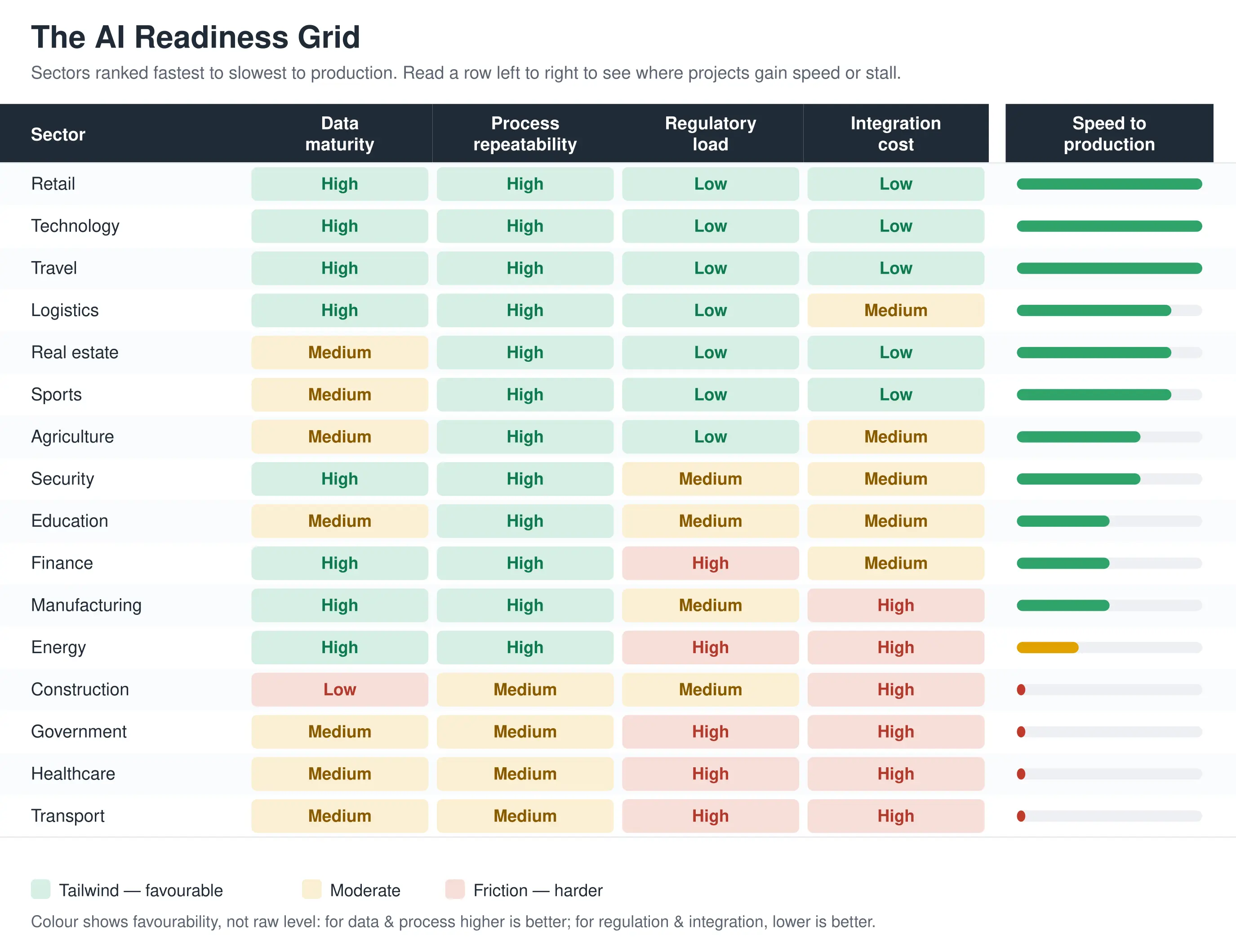Select the Manufacturing sector row label
Screen dimensions: 1236x952
click(x=87, y=605)
